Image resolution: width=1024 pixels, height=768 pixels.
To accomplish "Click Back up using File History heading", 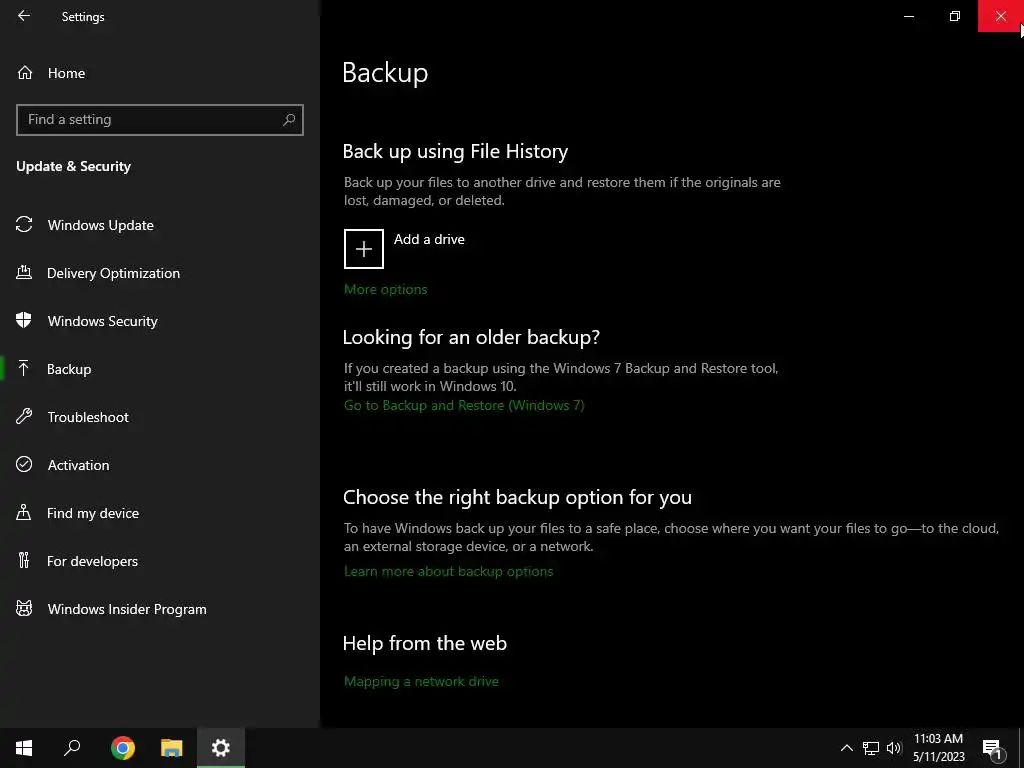I will click(455, 152).
